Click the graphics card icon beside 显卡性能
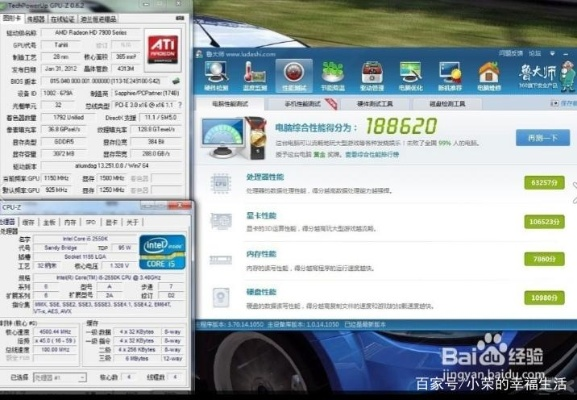This screenshot has height=400, width=577. (221, 222)
